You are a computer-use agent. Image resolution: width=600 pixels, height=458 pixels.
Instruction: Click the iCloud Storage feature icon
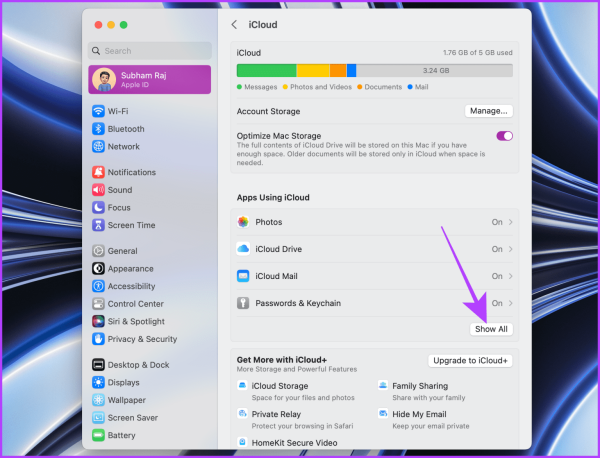[x=242, y=385]
